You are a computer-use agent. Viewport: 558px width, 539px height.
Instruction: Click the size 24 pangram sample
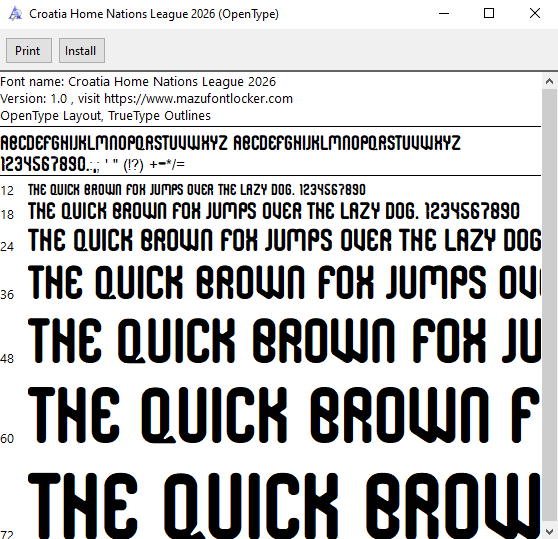click(x=284, y=240)
